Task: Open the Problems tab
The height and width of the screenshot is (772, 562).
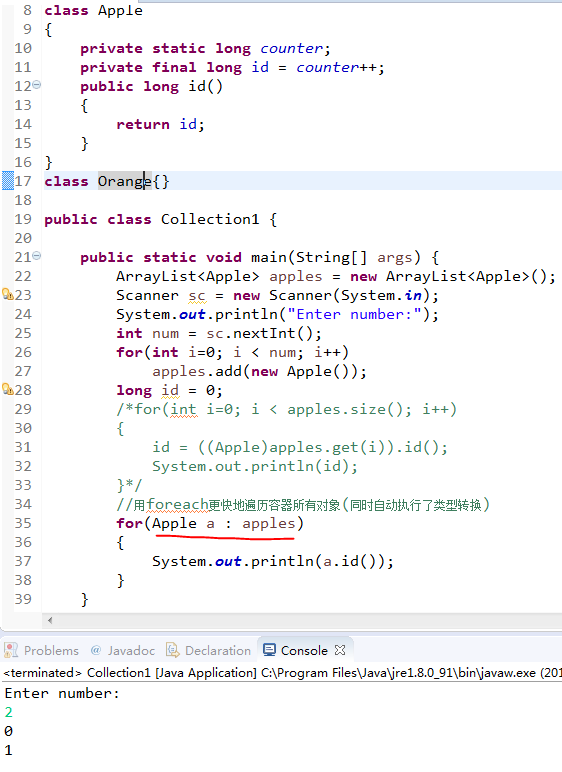Action: point(41,650)
